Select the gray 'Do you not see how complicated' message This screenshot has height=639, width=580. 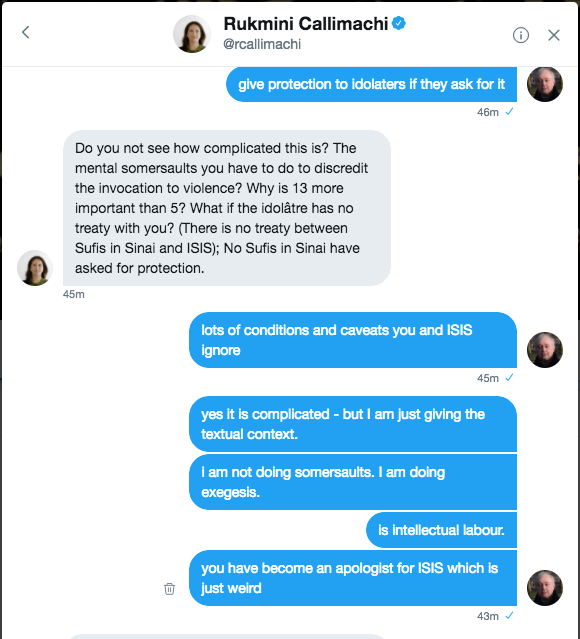(227, 208)
